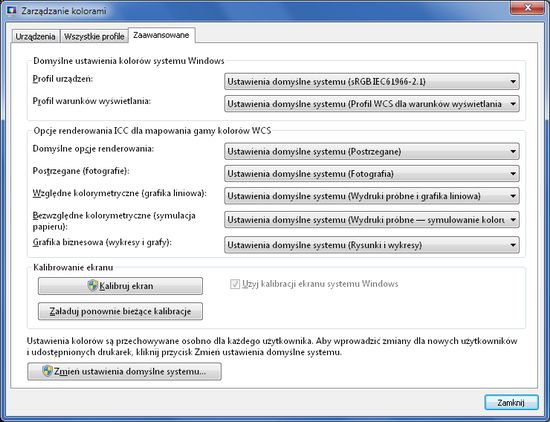Open Grafika biznesowa dropdown

click(372, 245)
